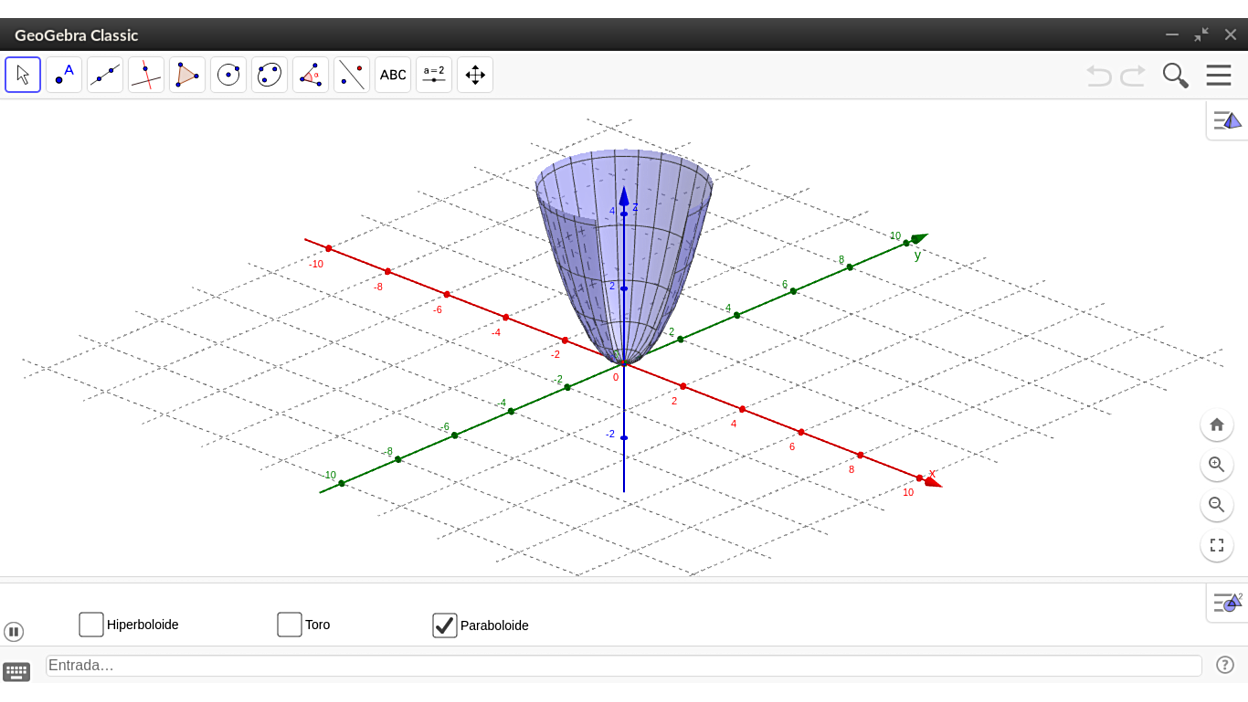1248x702 pixels.
Task: Expand the 3D graphics style bar
Action: (1226, 120)
